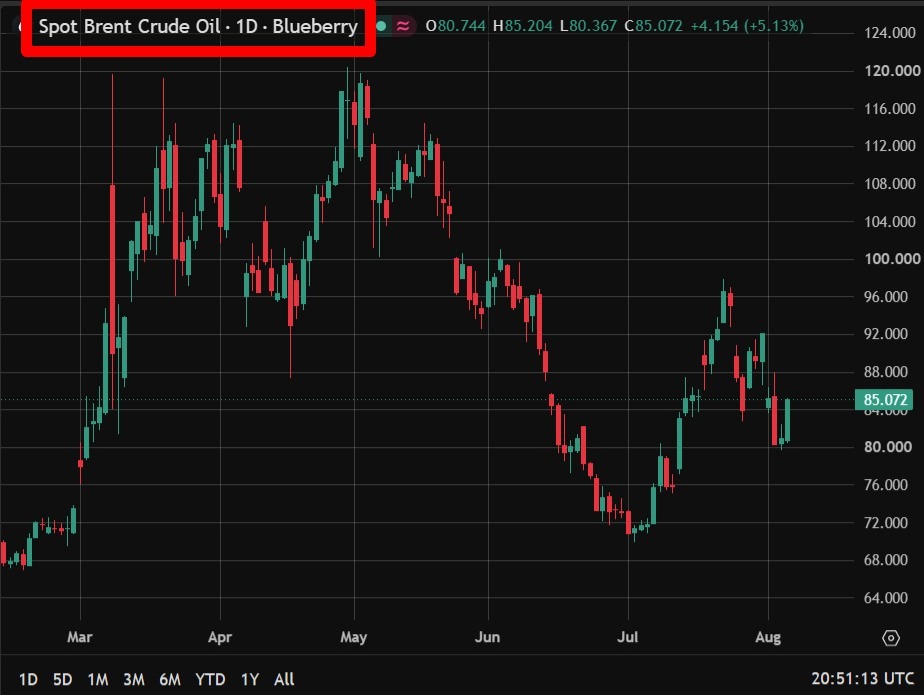Click the 124.000 price scale label
924x695 pixels.
coord(889,33)
